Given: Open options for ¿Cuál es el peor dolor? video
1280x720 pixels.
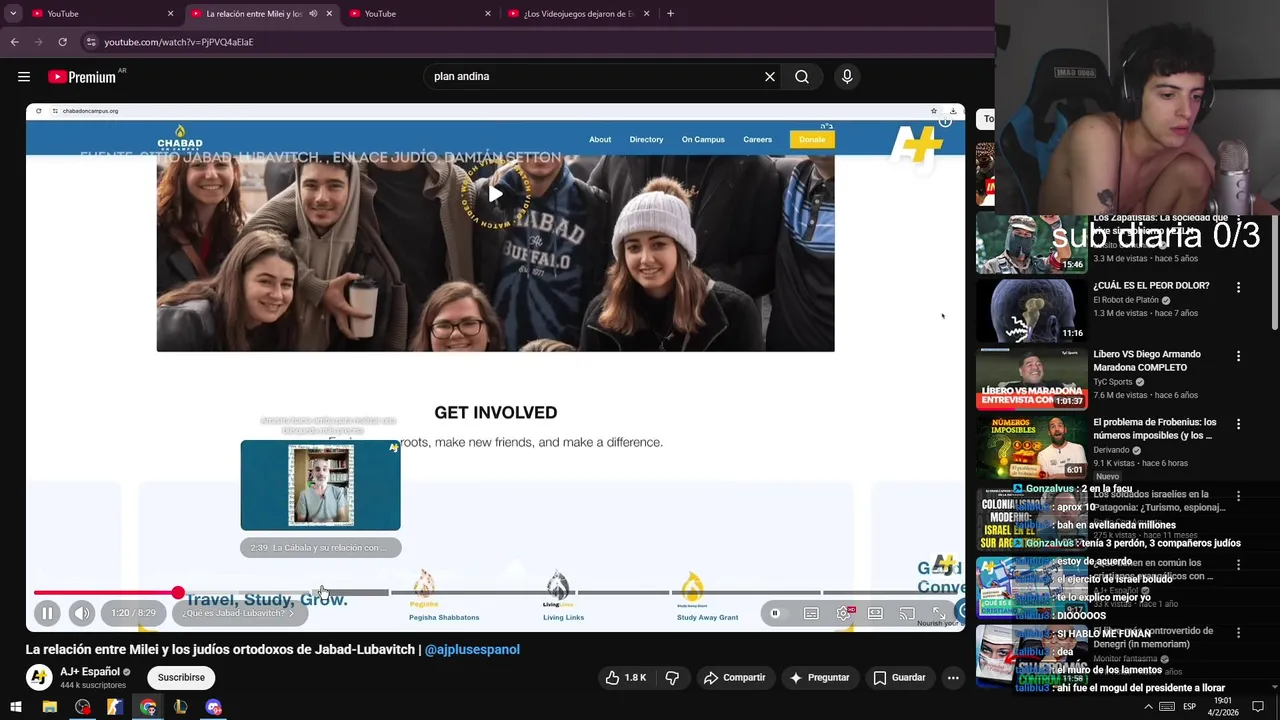Looking at the screenshot, I should [1238, 287].
